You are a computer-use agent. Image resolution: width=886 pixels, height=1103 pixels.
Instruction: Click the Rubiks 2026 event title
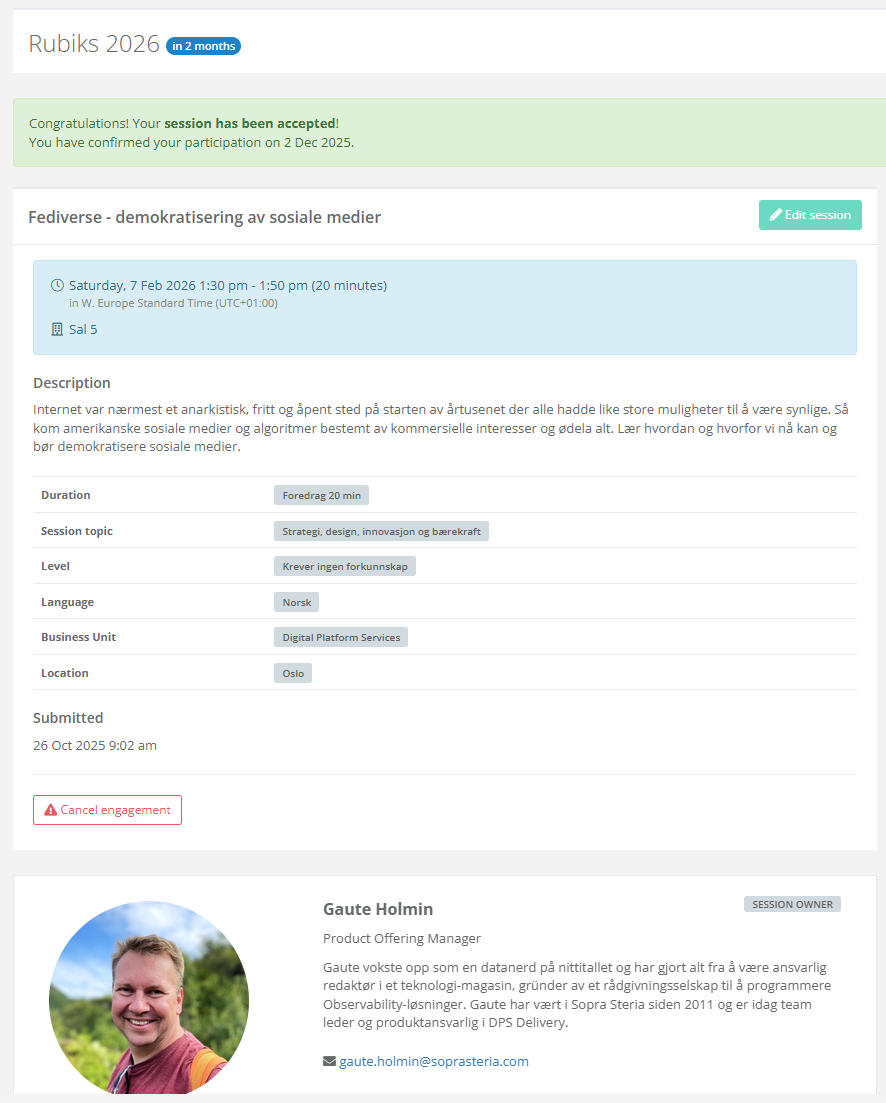point(94,44)
